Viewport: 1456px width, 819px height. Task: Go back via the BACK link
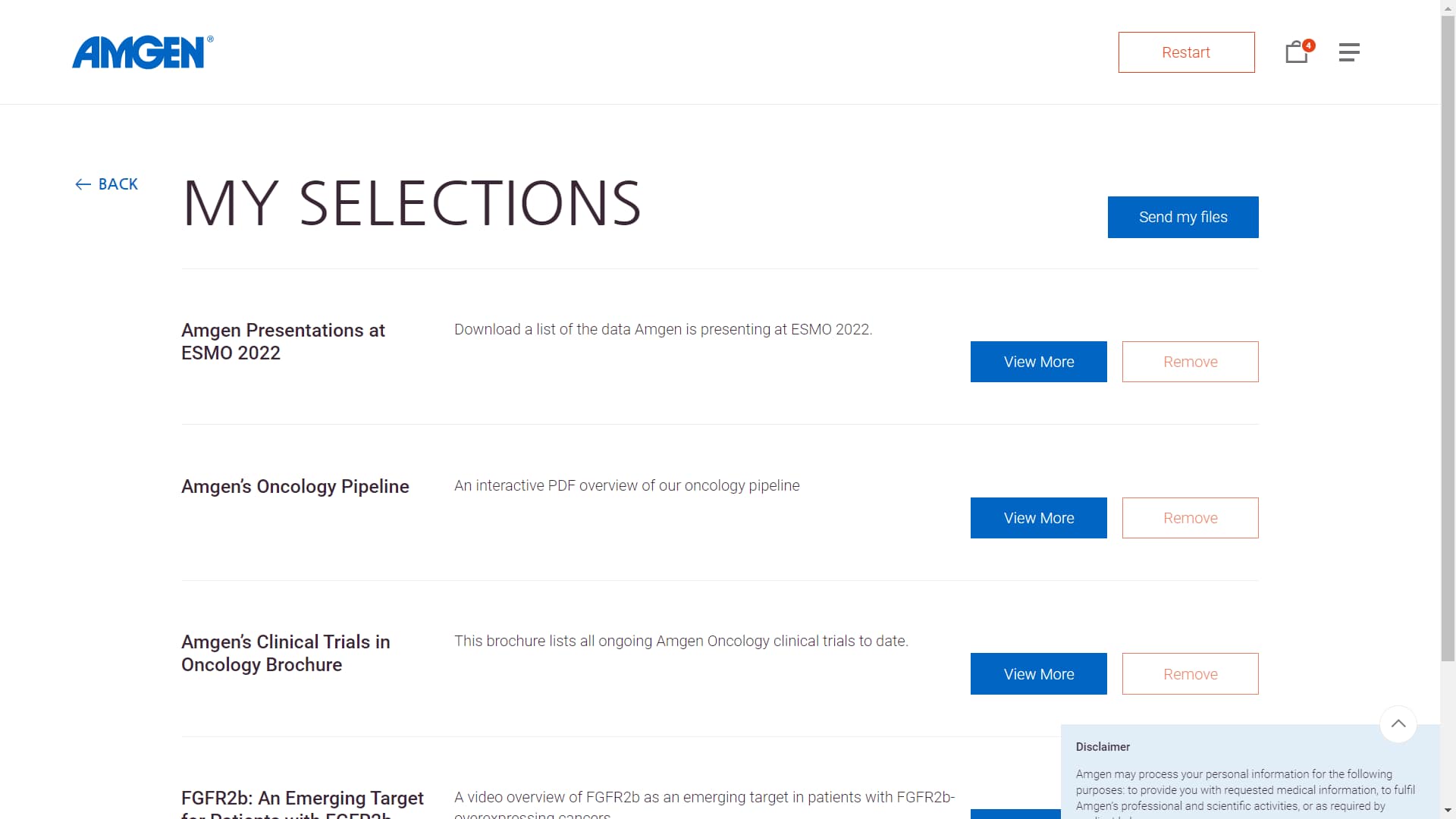click(118, 184)
